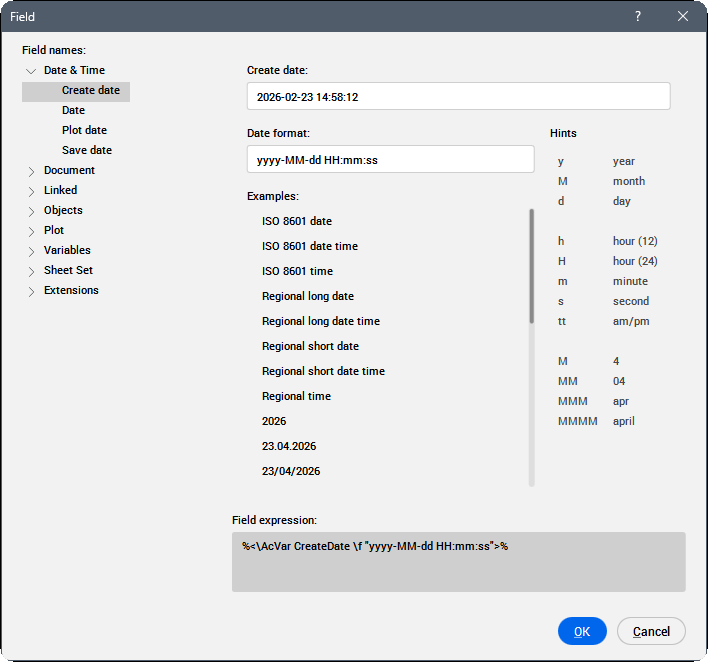Image resolution: width=708 pixels, height=662 pixels.
Task: Click the Create date value field
Action: click(x=458, y=97)
